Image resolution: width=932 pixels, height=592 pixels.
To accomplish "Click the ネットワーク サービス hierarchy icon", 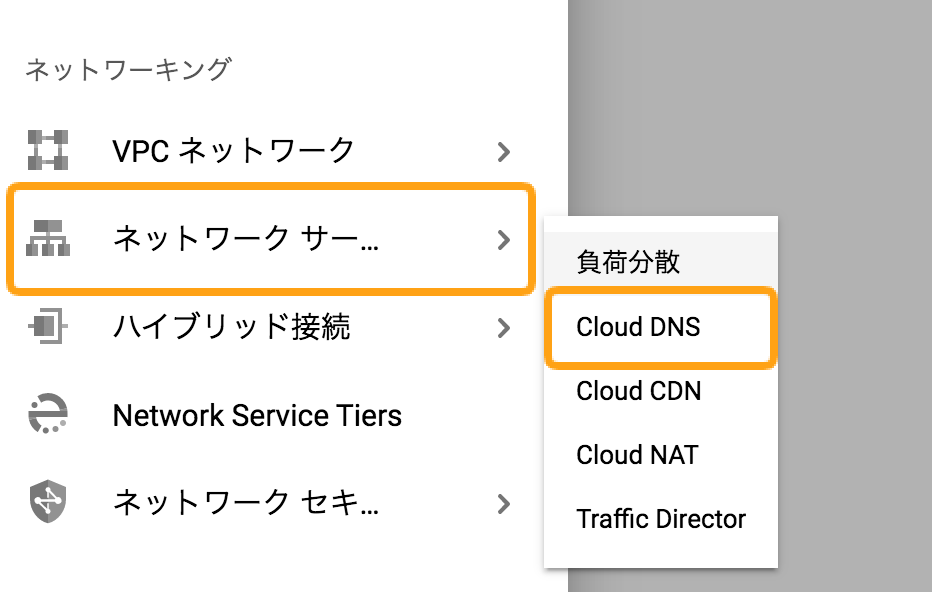I will point(48,238).
